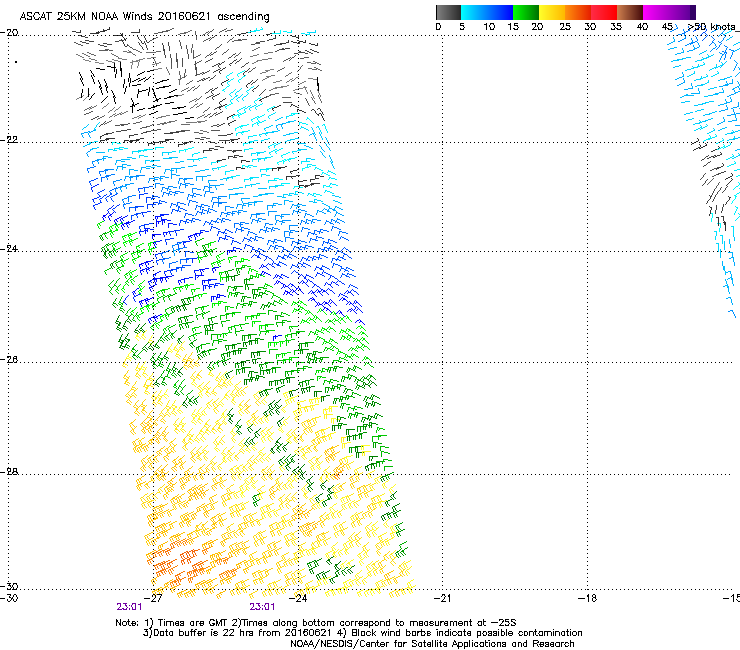Click the green 15–20 knots color segment
This screenshot has height=650, width=740.
click(x=526, y=12)
